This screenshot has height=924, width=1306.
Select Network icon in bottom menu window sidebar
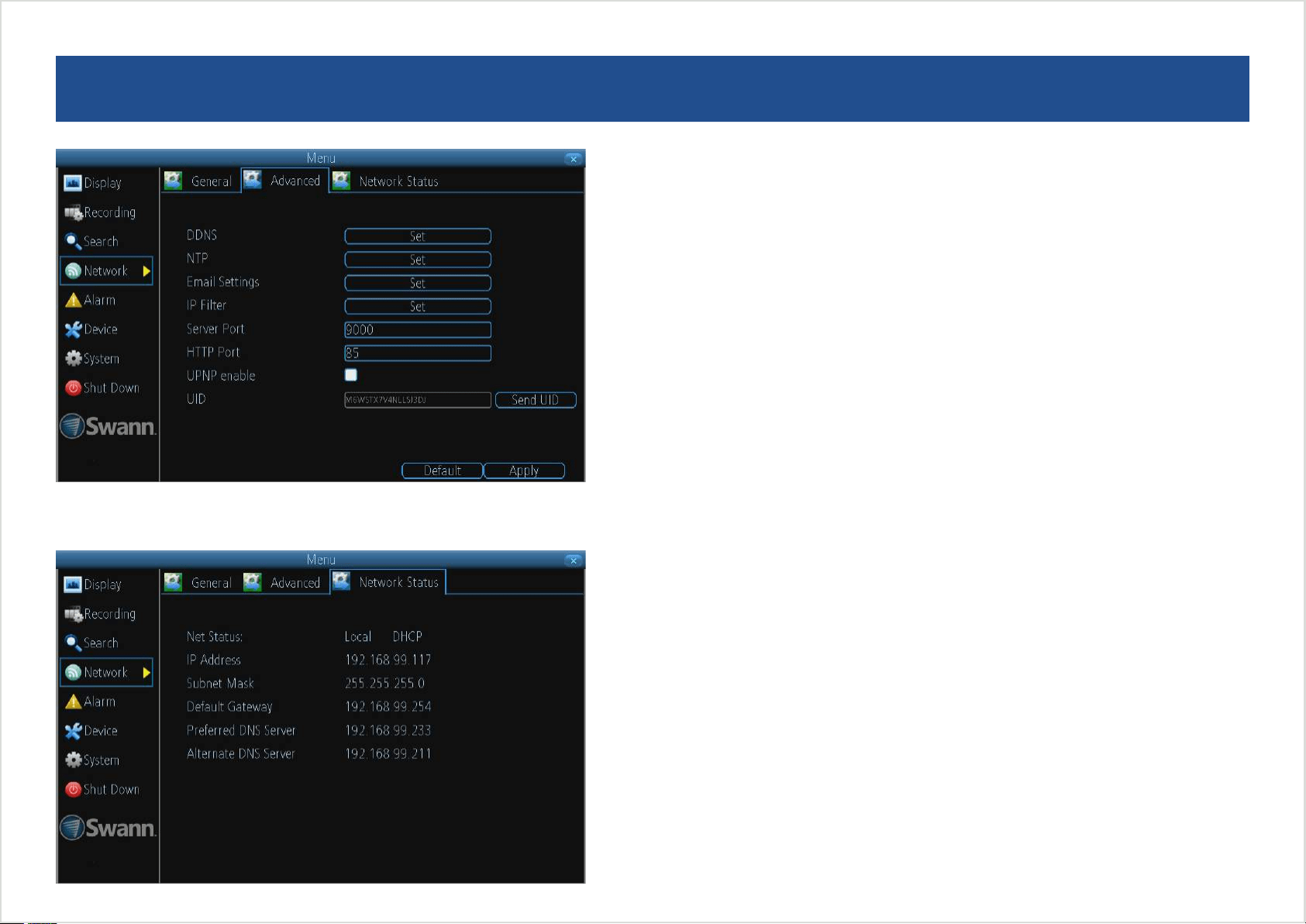coord(74,672)
